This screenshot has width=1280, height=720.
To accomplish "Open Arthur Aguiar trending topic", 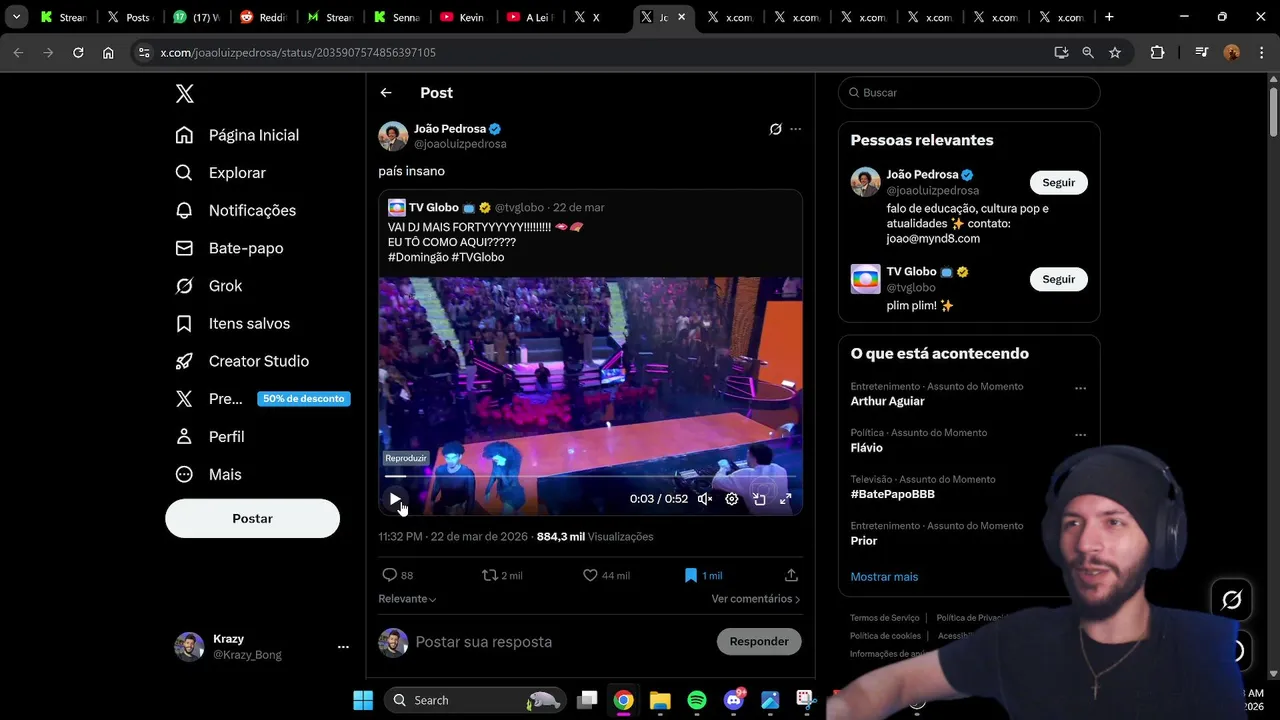I will click(x=887, y=401).
